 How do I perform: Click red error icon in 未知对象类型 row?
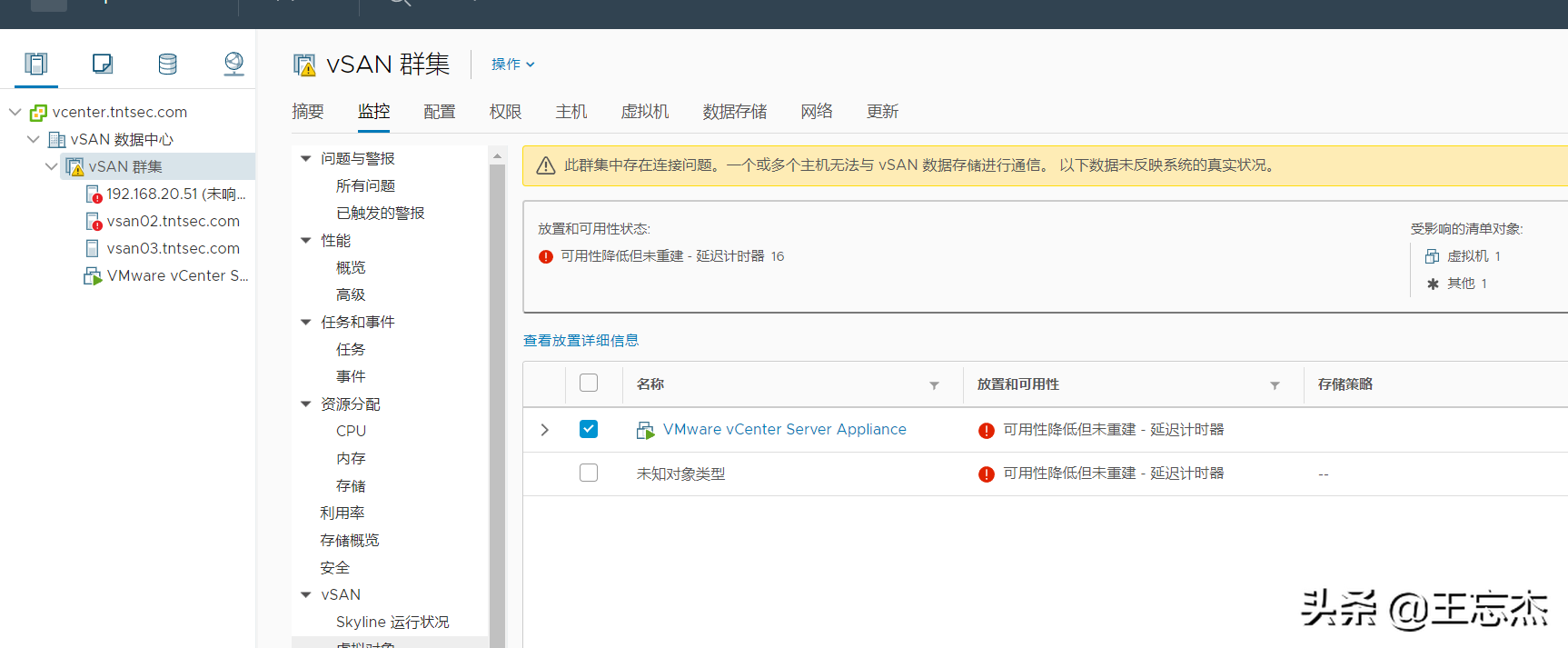click(x=987, y=474)
